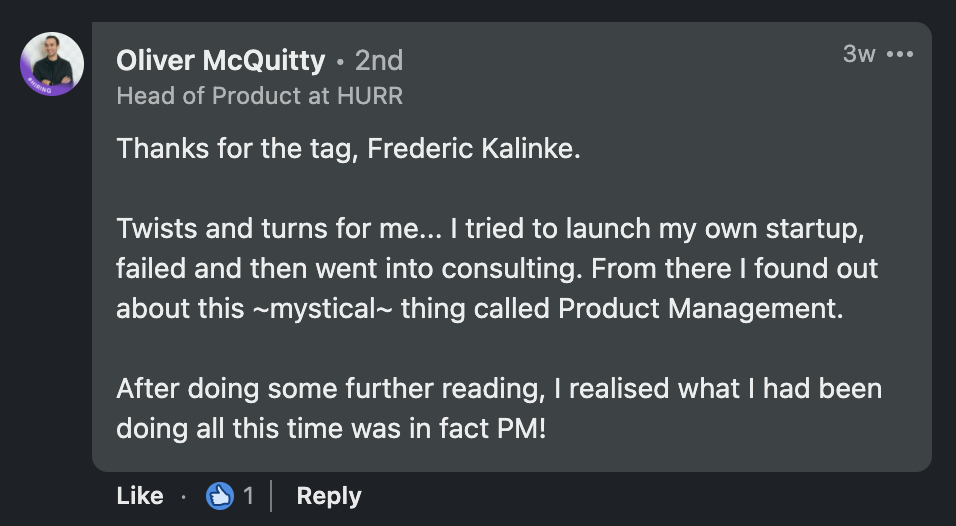
Task: Click the 3w comment timestamp
Action: pos(859,54)
